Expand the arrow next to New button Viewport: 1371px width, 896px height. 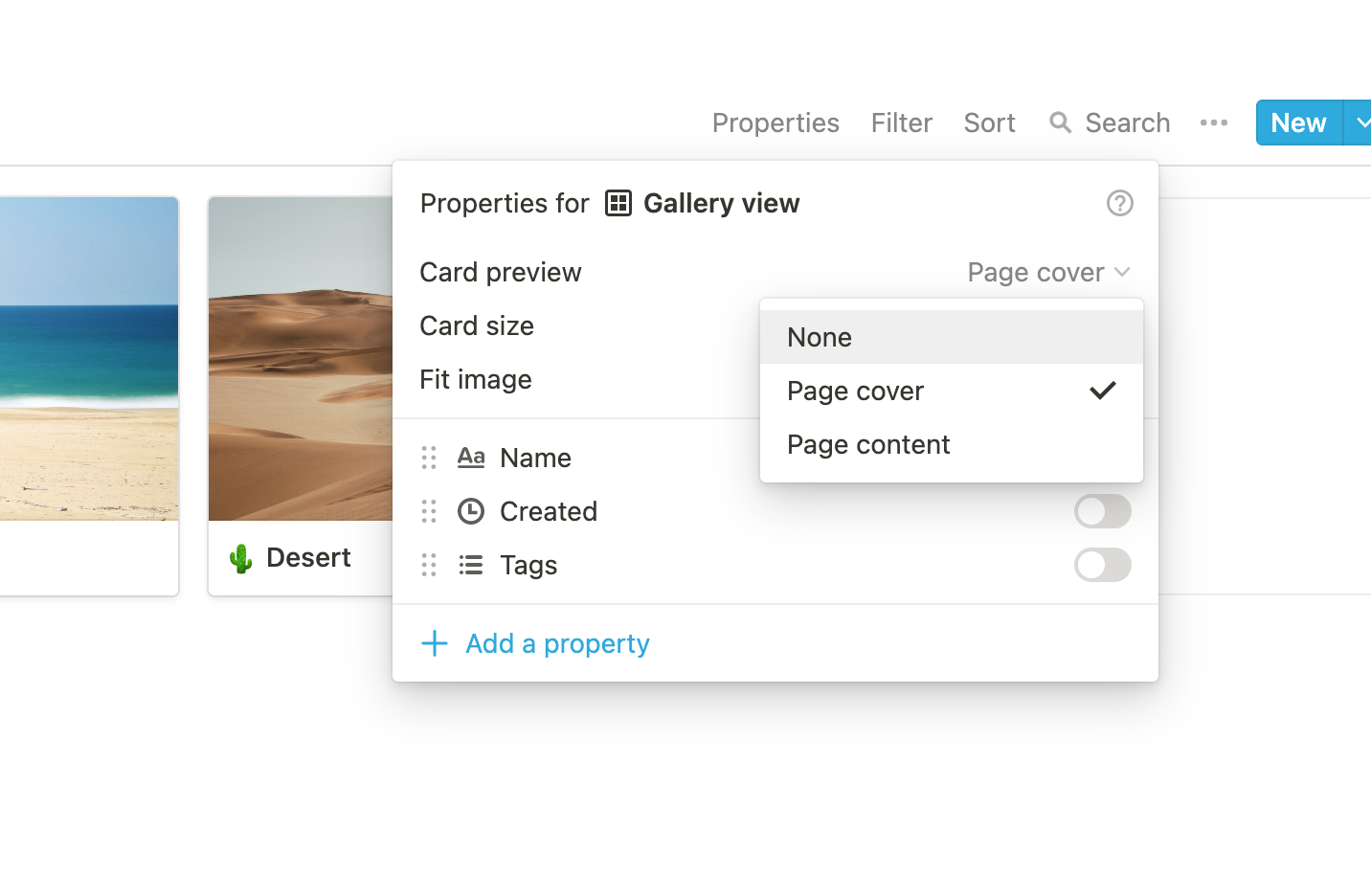click(x=1359, y=123)
